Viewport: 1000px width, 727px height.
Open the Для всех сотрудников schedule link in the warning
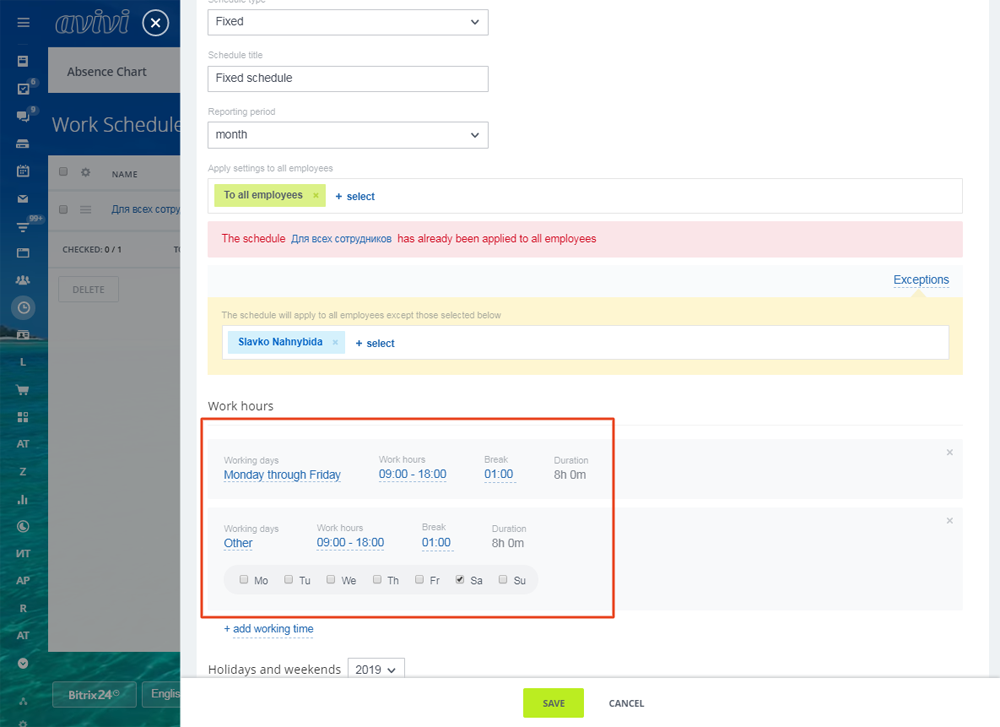click(341, 239)
